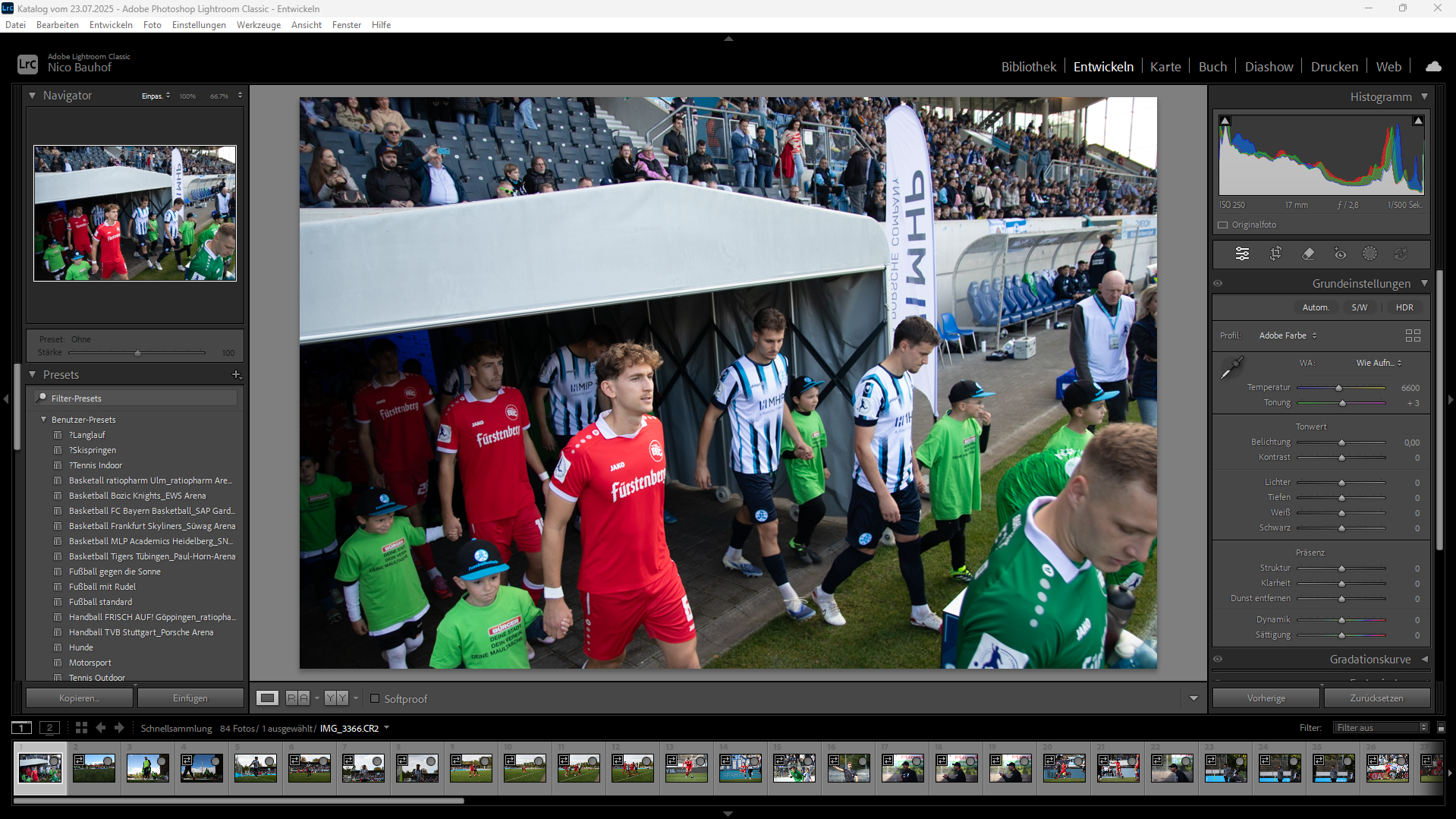
Task: Open grid view in the filmstrip bar
Action: tap(81, 728)
